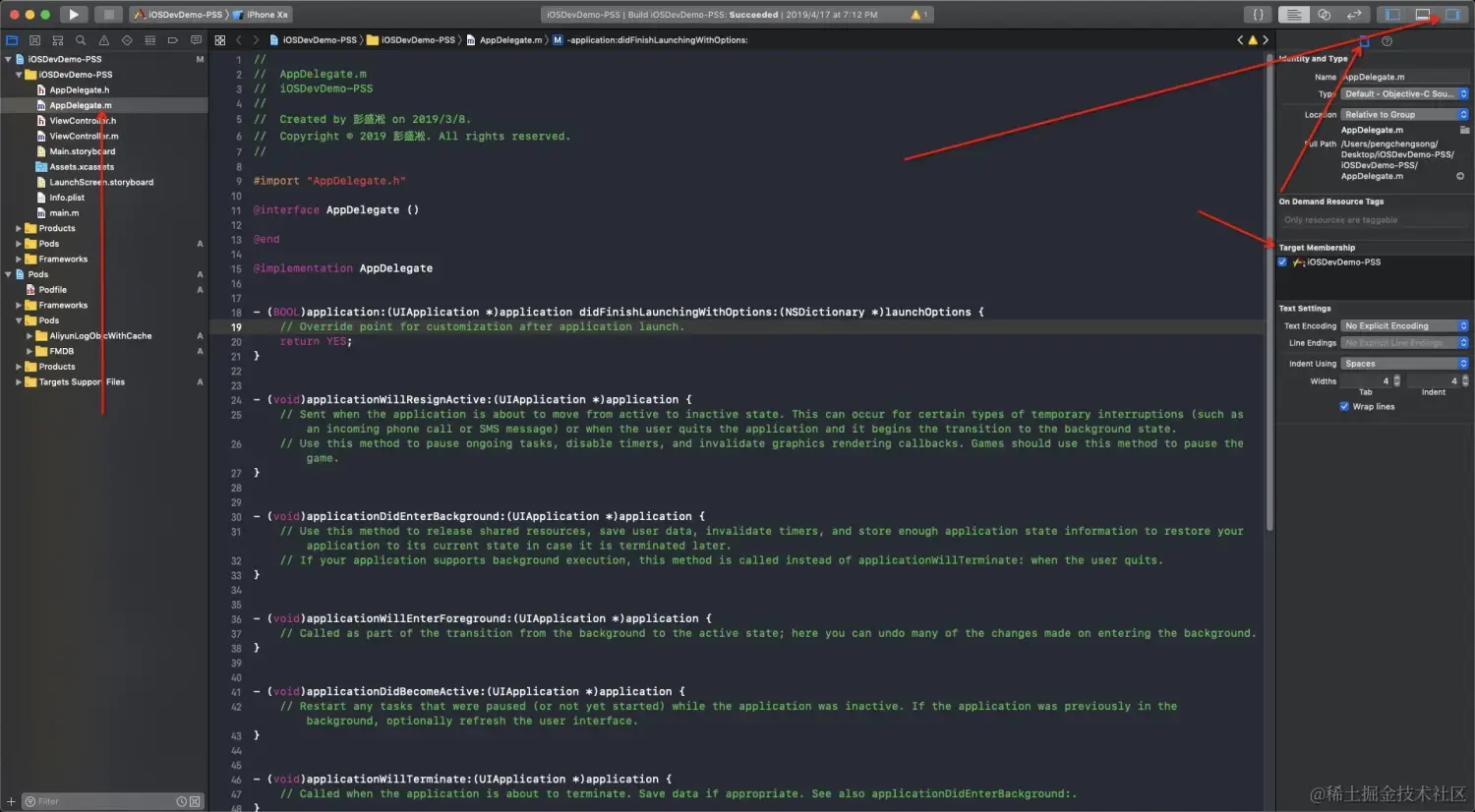The image size is (1475, 812).
Task: Open related items grid menu in editor
Action: coord(220,40)
